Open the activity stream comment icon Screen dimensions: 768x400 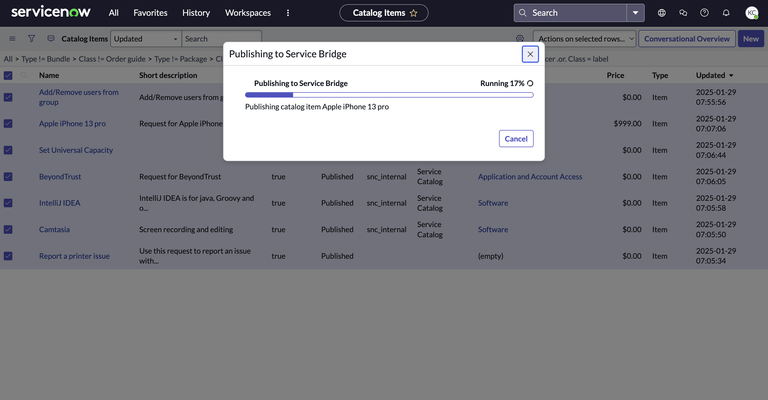point(50,39)
